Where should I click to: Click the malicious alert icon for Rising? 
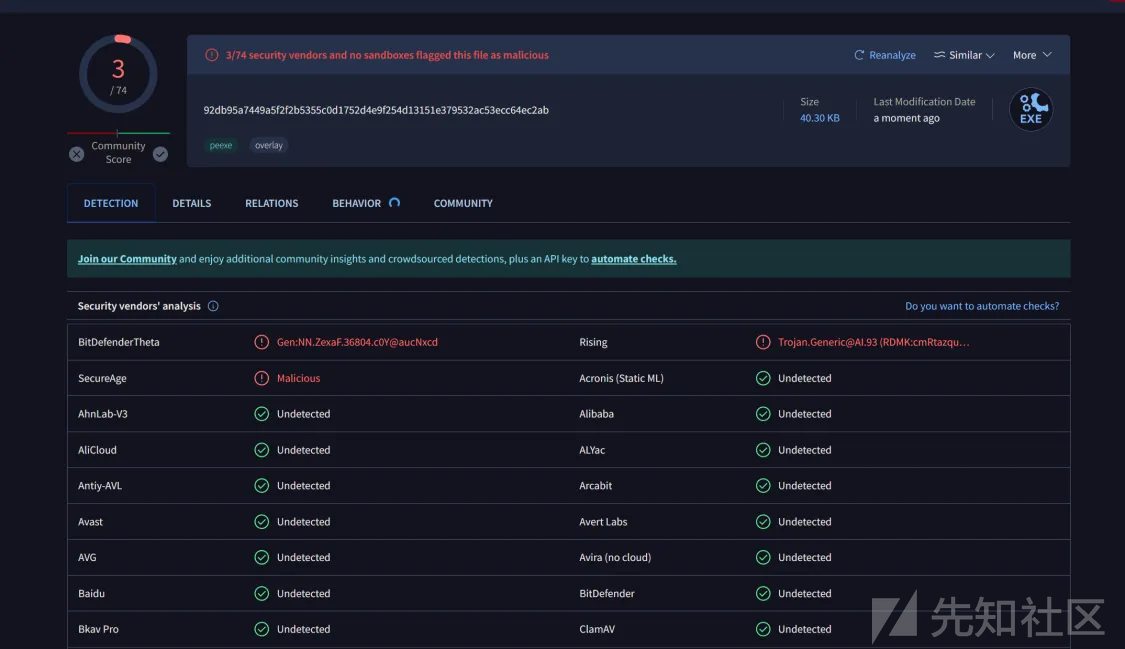[763, 342]
